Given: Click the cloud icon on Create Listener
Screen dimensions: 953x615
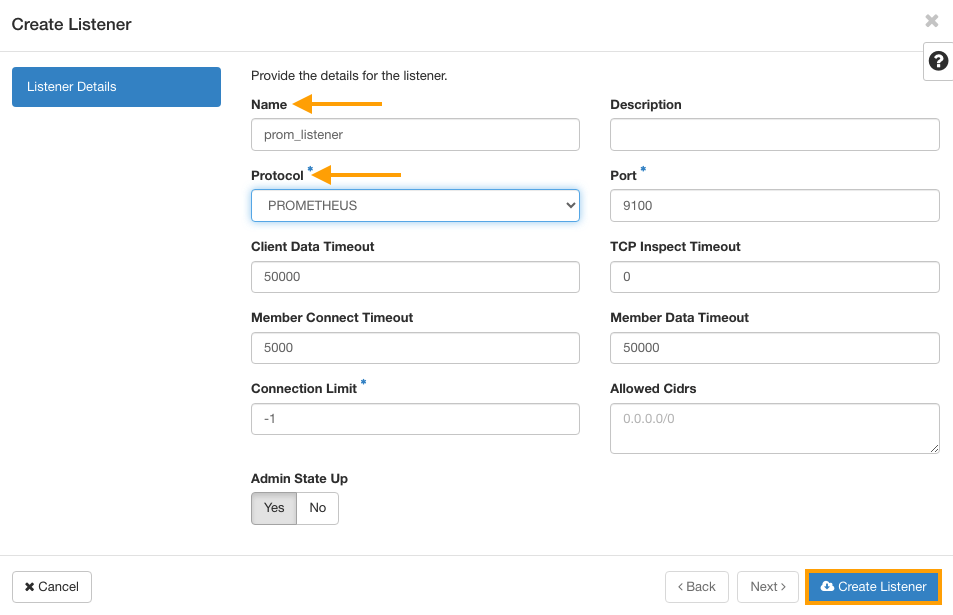Looking at the screenshot, I should coord(828,587).
